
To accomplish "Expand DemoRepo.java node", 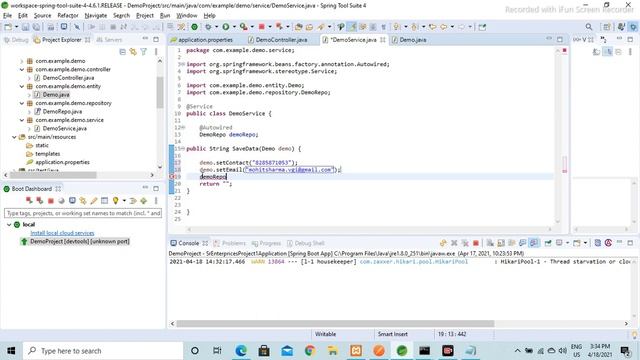I will tap(29, 111).
